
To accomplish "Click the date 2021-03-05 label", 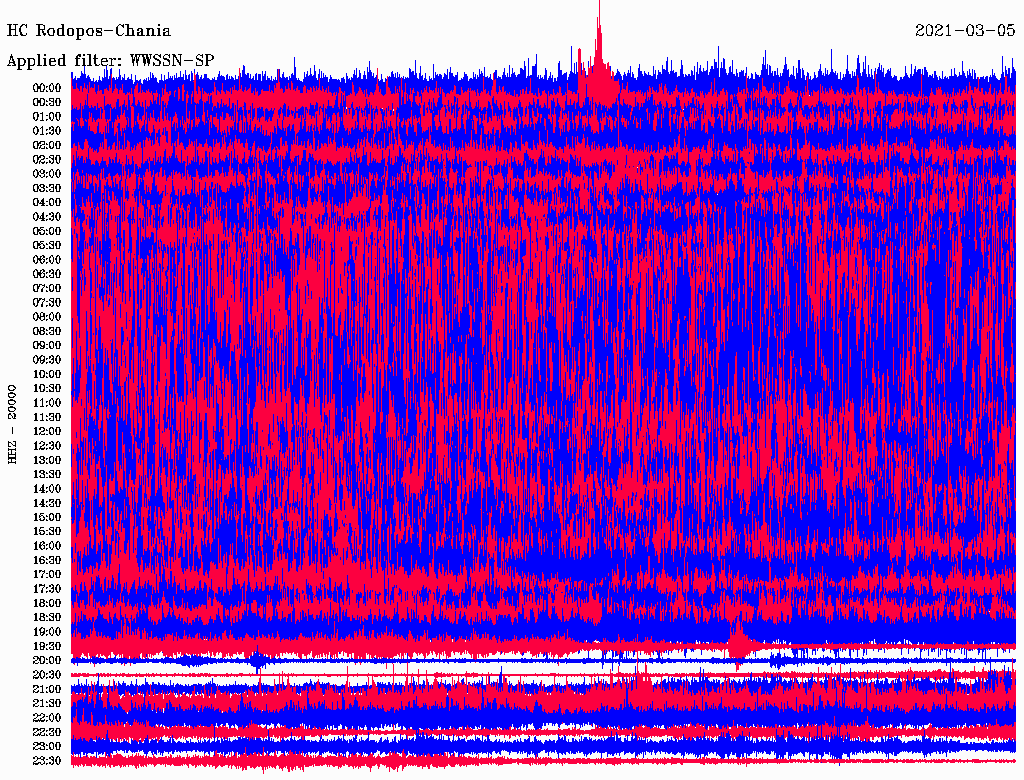I will pos(965,31).
